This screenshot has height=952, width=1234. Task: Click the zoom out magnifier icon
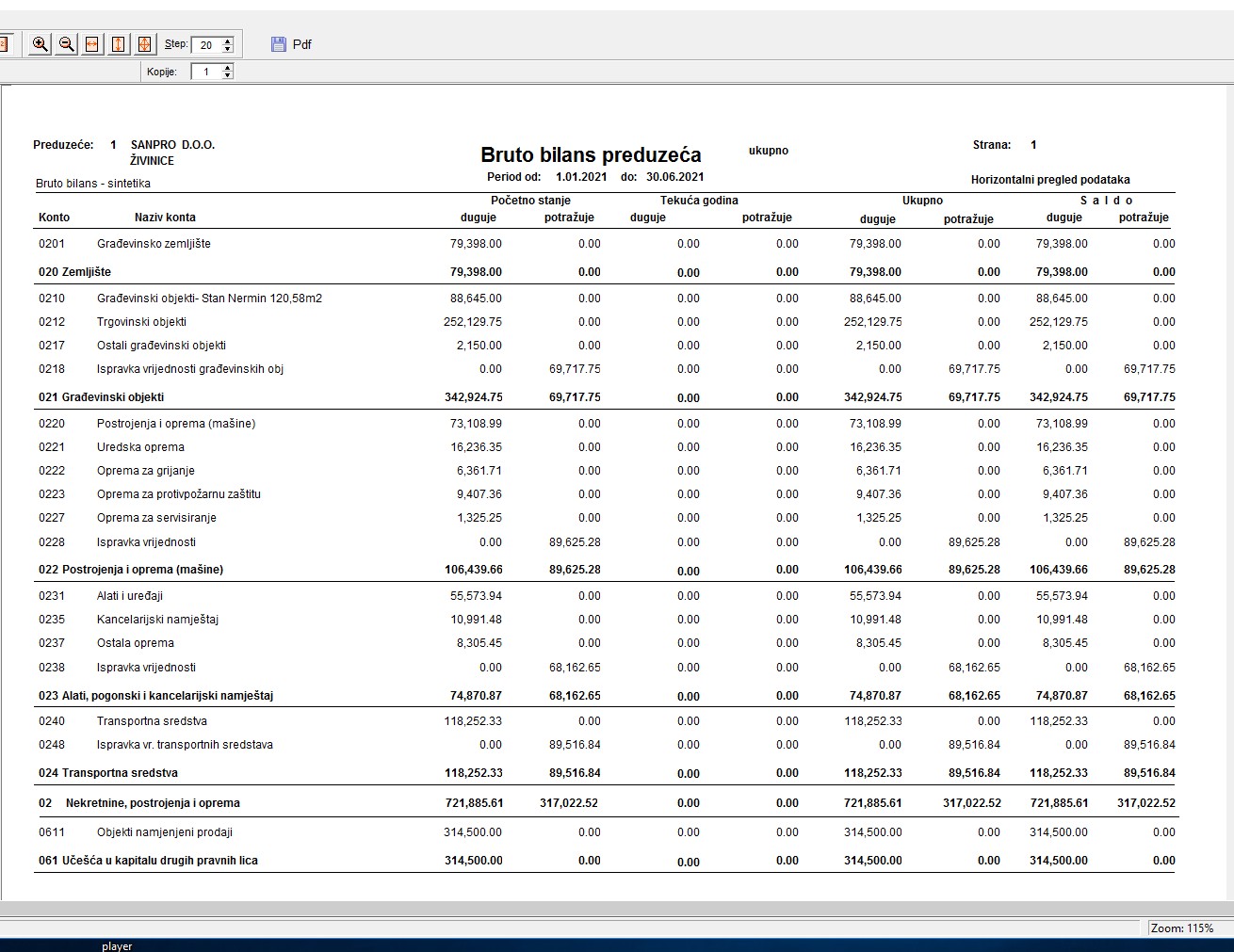pos(66,44)
